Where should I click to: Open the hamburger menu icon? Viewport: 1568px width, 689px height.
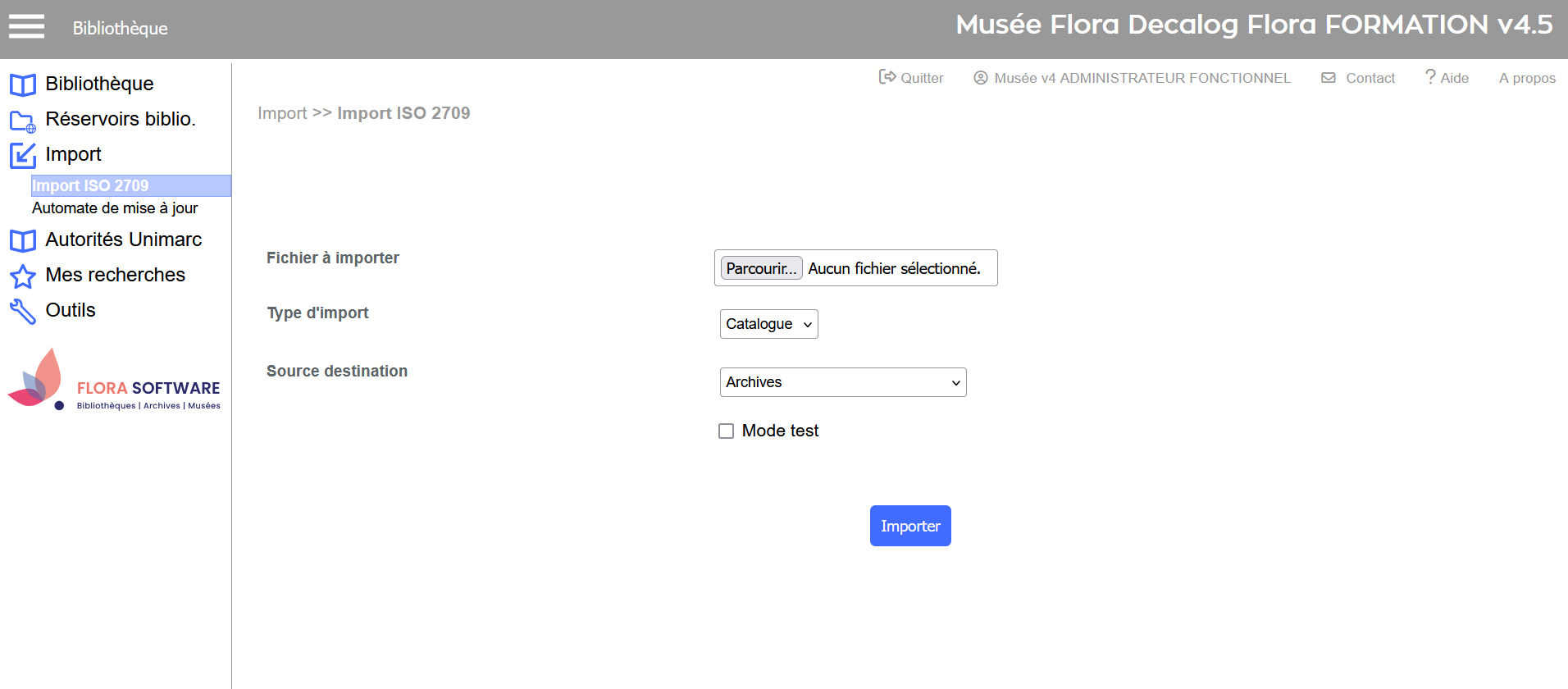tap(26, 27)
